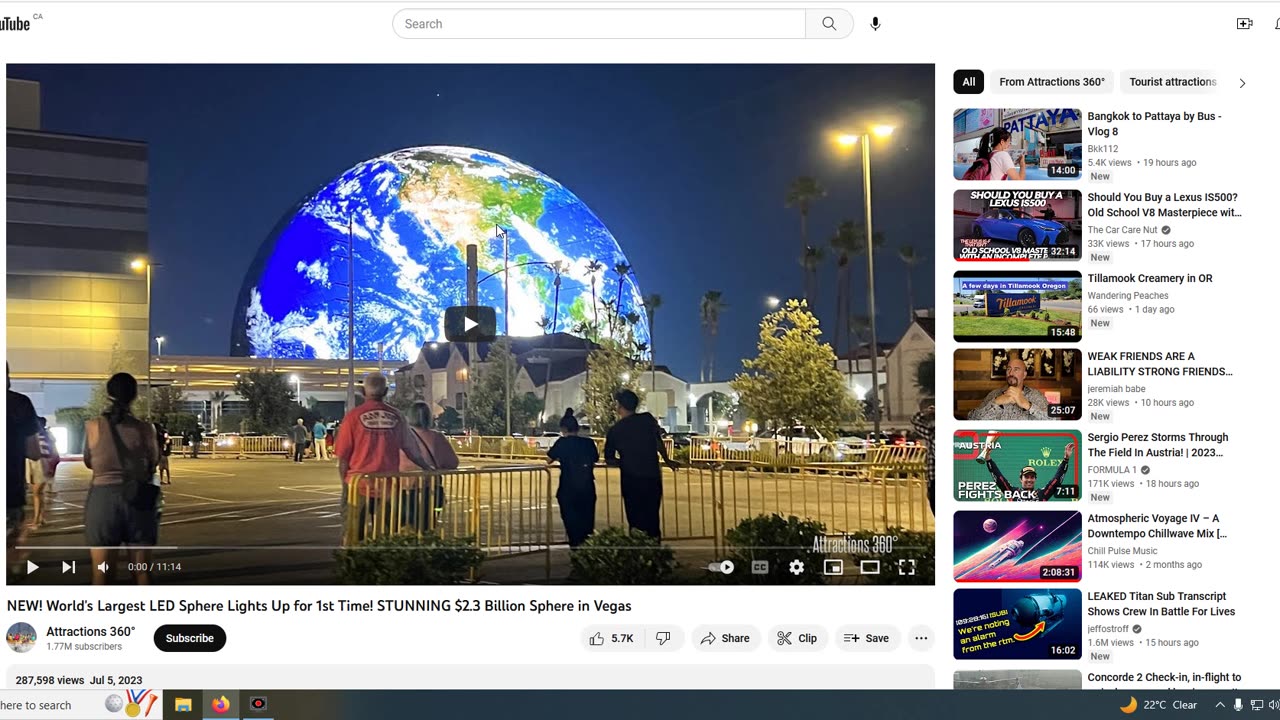Toggle closed captions CC button
This screenshot has height=720, width=1280.
760,567
